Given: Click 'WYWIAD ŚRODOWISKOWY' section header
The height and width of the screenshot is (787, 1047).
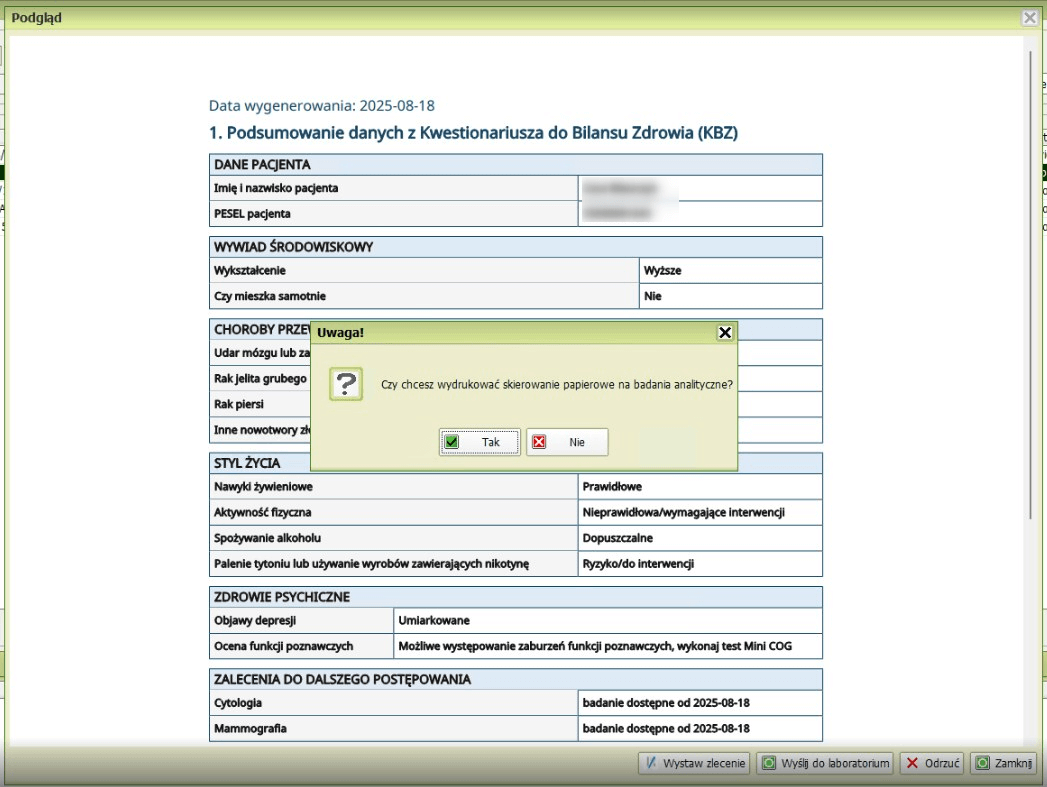Looking at the screenshot, I should click(515, 247).
